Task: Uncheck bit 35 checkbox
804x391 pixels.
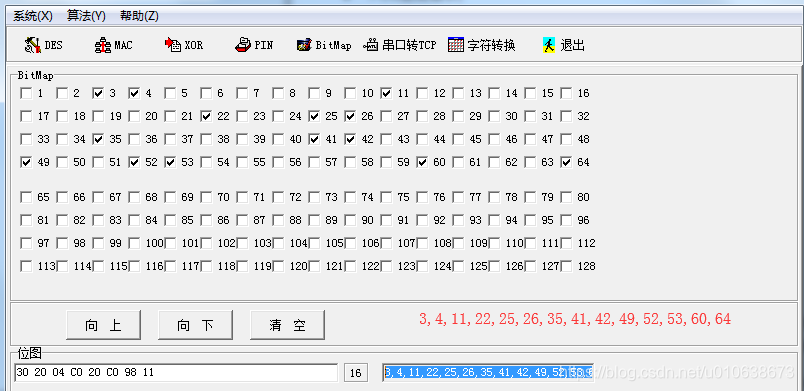Action: click(98, 139)
